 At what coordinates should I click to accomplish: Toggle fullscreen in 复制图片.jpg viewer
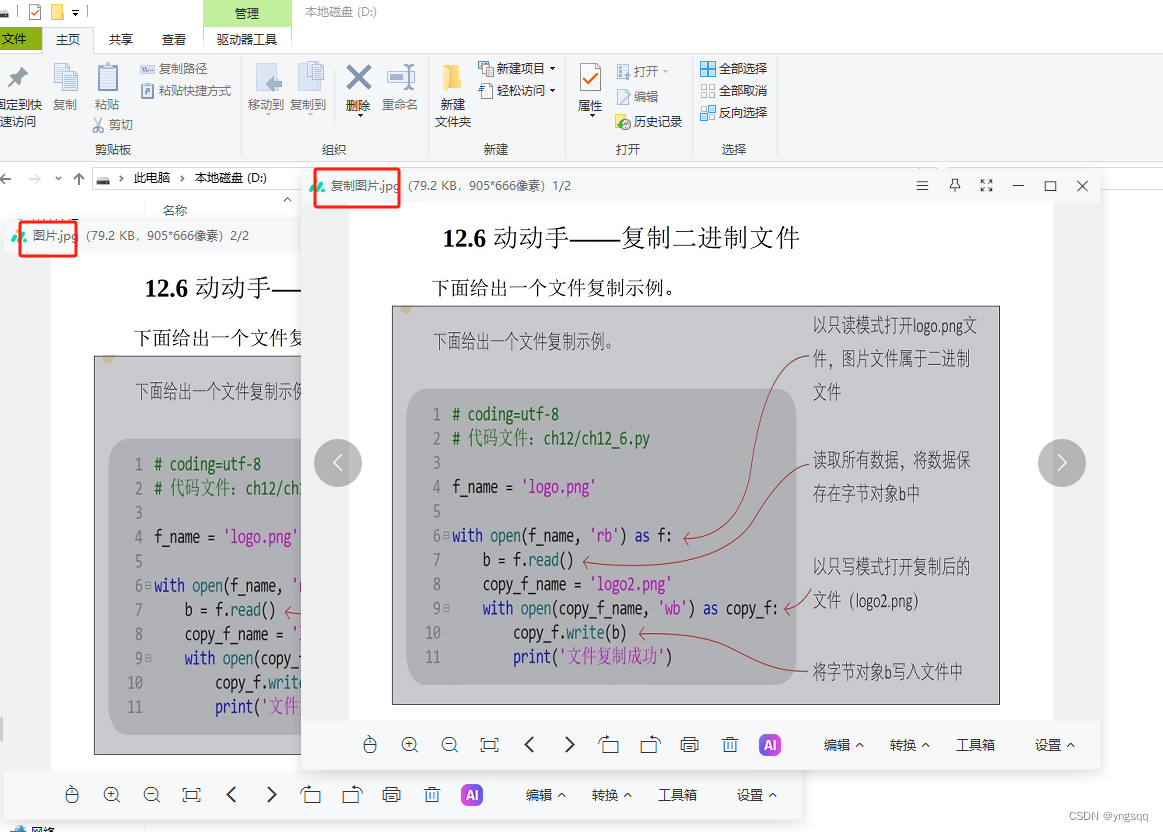[x=986, y=185]
